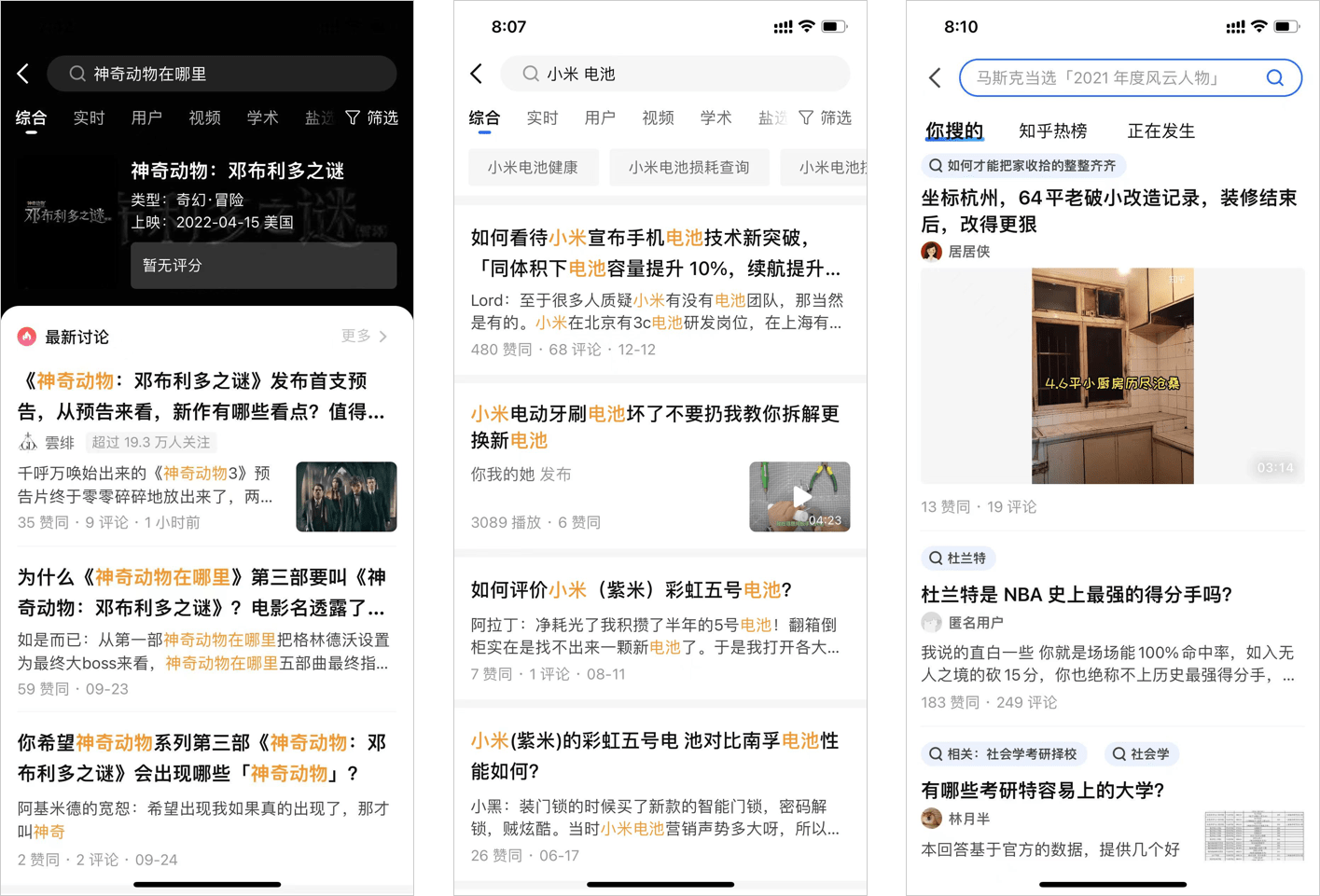Expand 最新讨论 via the 更多 chevron
1320x896 pixels.
(x=362, y=337)
